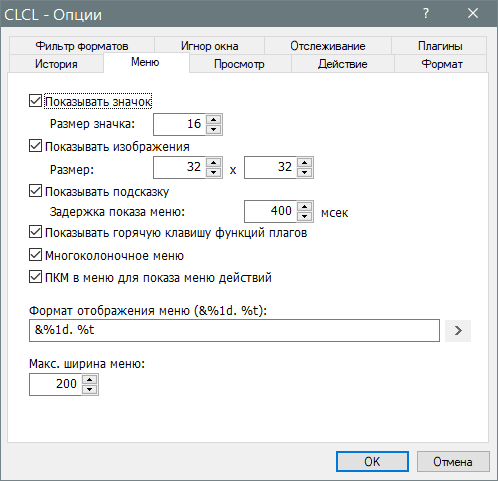Click the Формат отображения меню text field
The height and width of the screenshot is (481, 498).
(234, 330)
